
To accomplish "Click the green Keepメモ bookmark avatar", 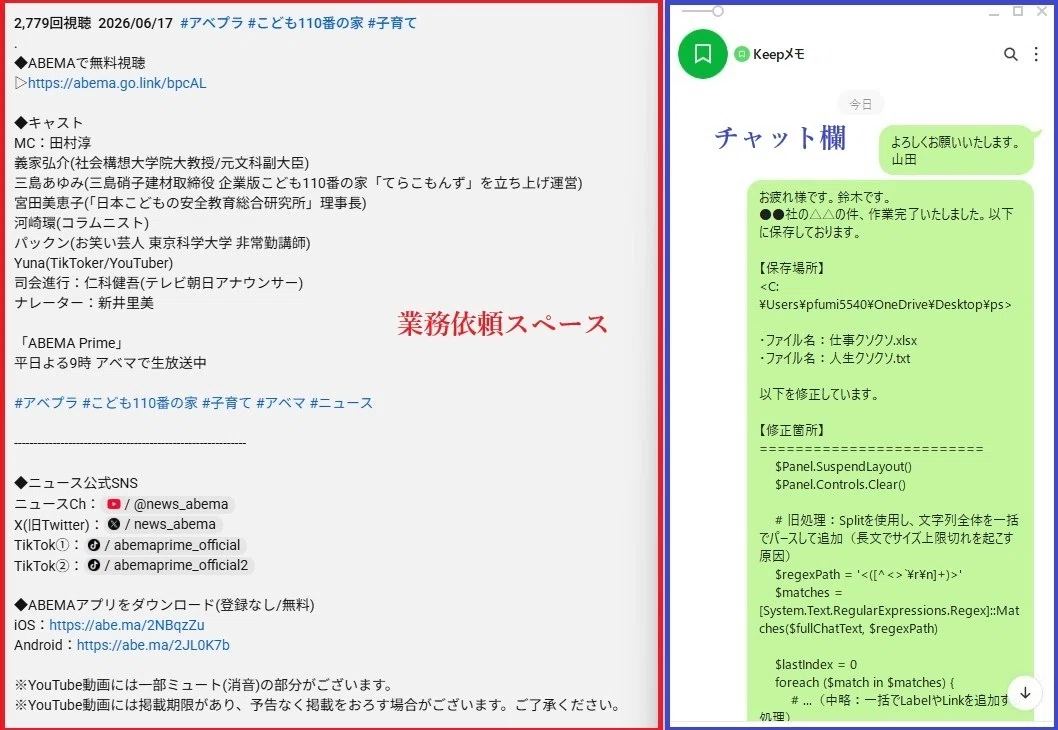I will (x=702, y=54).
